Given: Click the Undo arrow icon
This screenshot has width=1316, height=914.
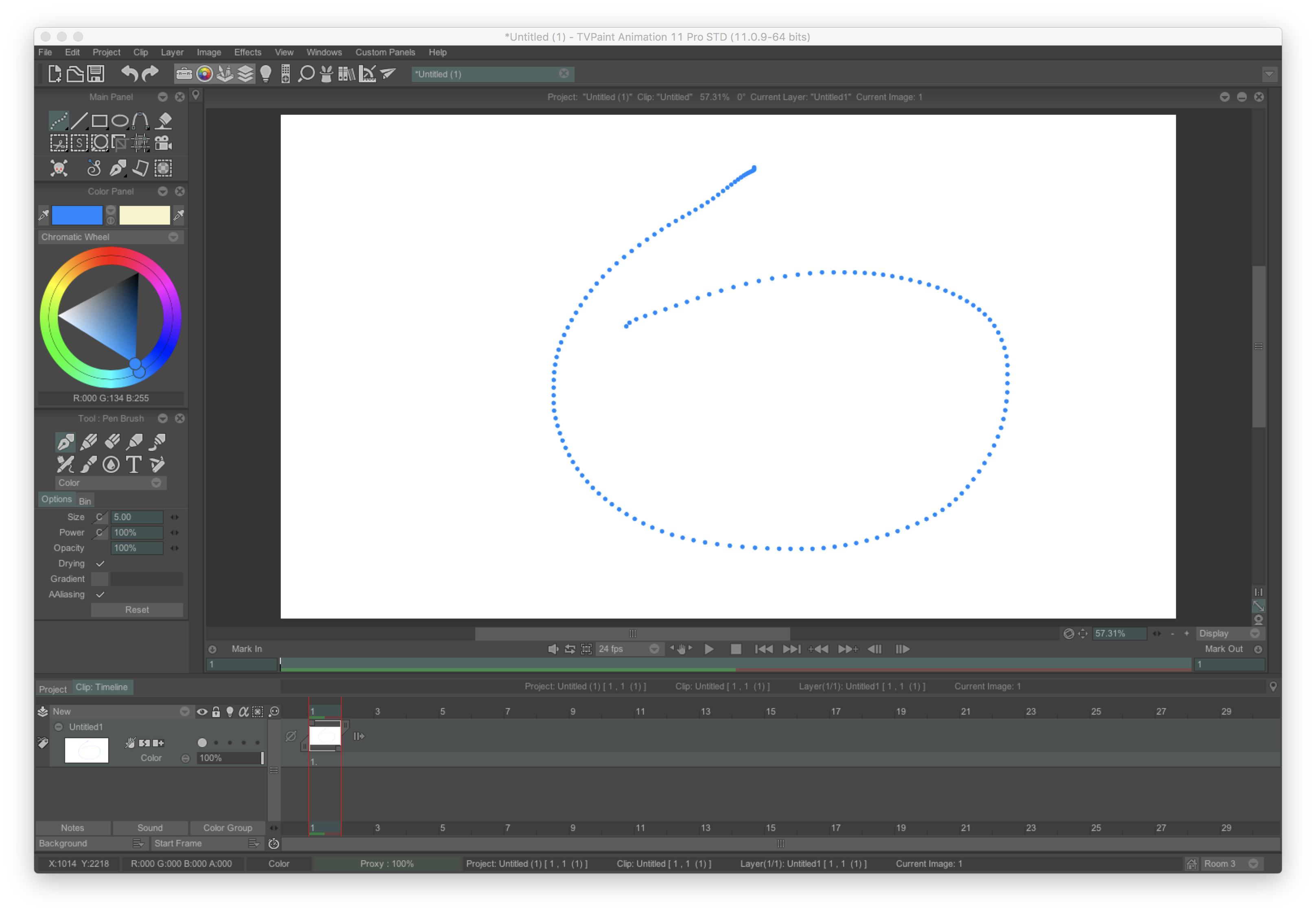Looking at the screenshot, I should coord(129,74).
